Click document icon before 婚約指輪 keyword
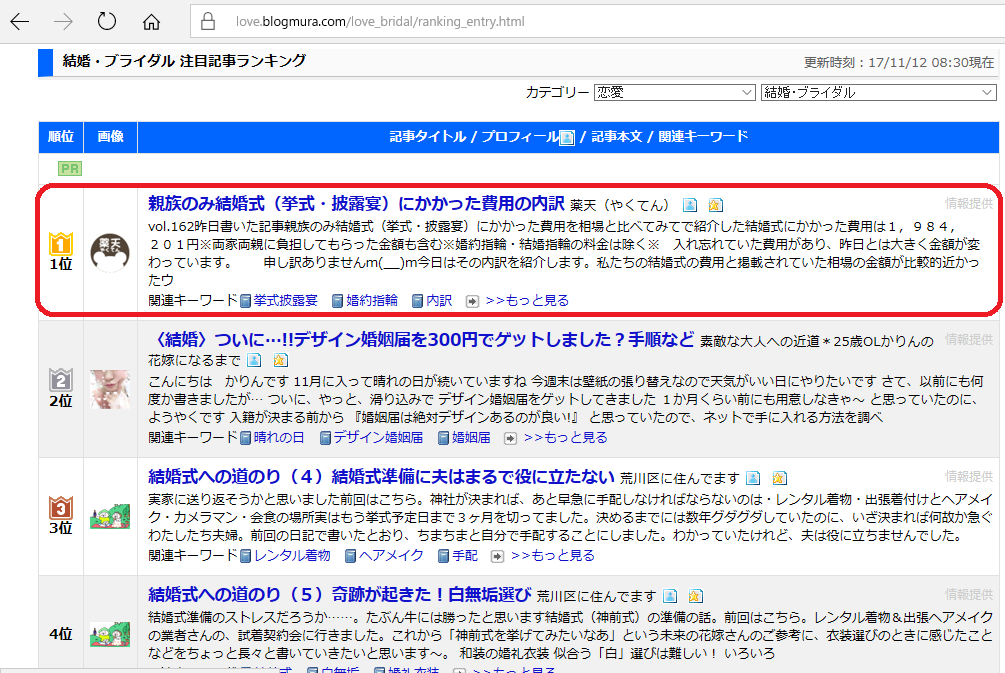This screenshot has width=1005, height=673. click(x=338, y=301)
